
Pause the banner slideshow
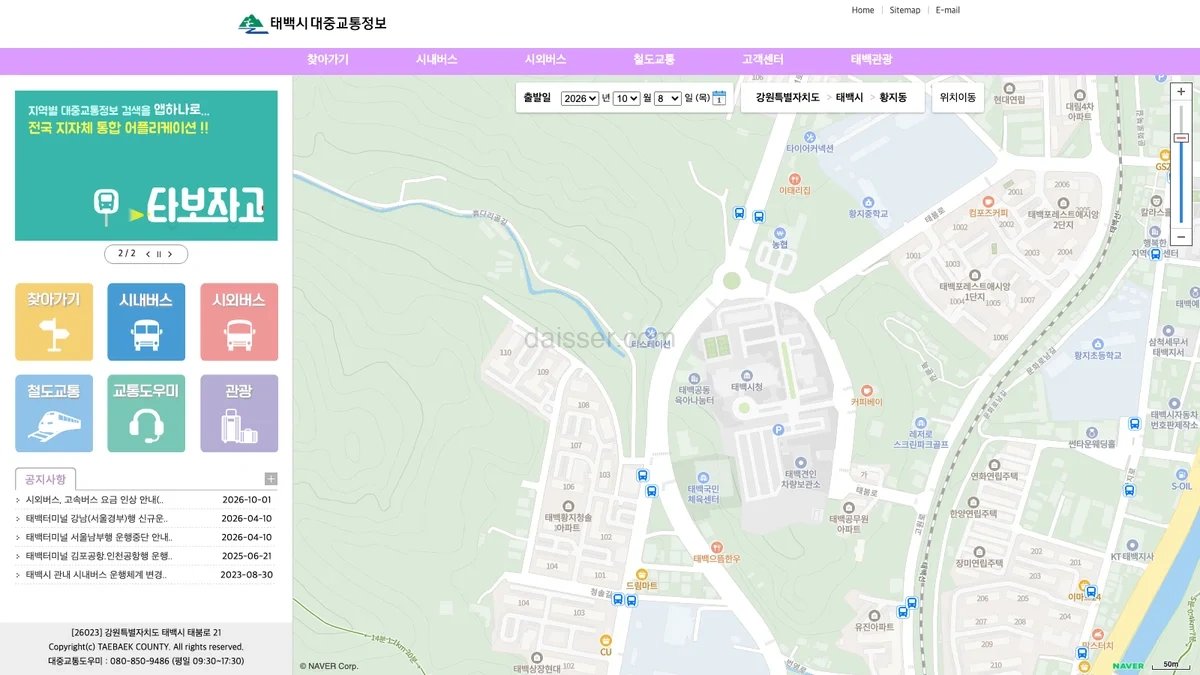(x=159, y=254)
